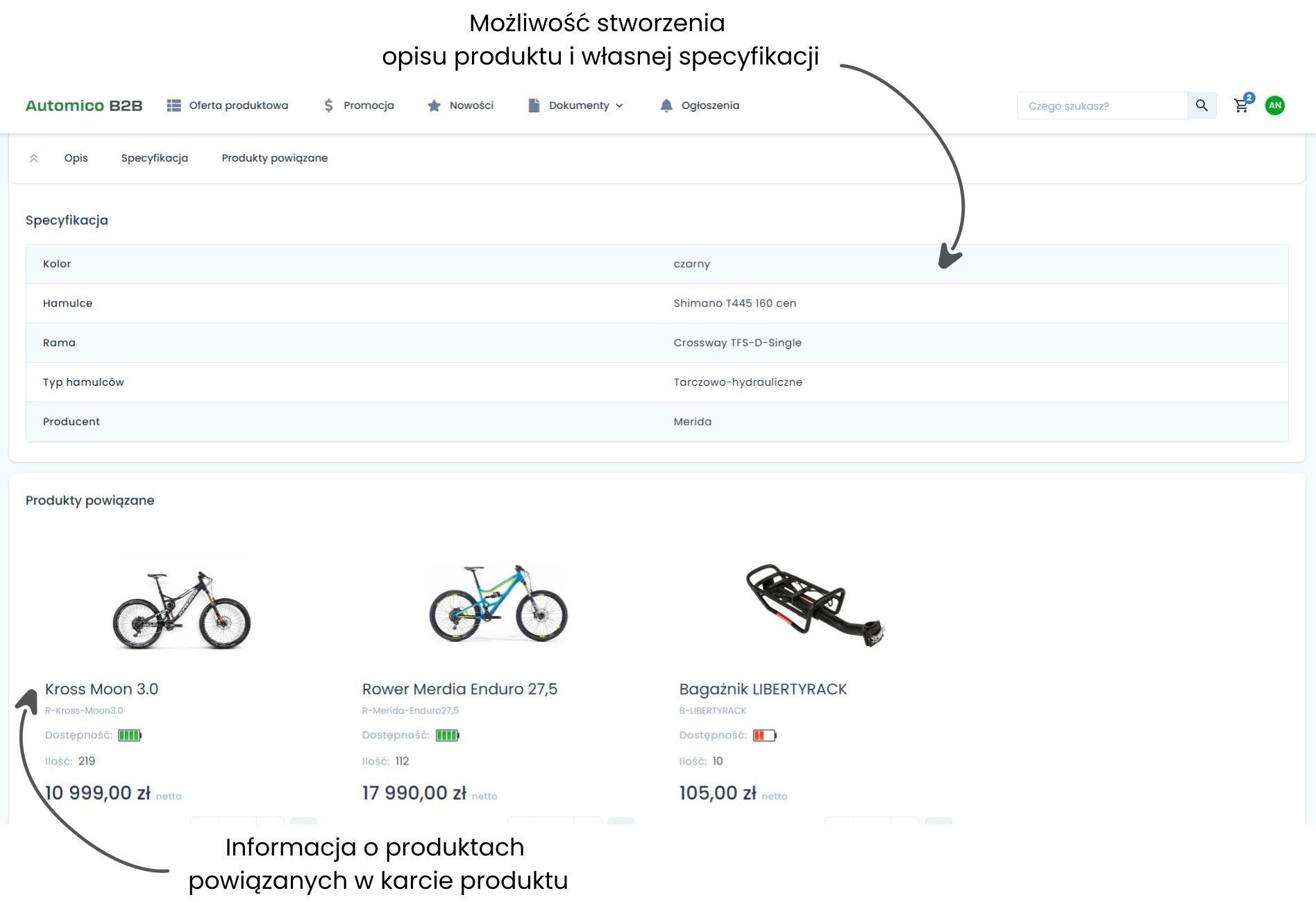Click the Automico B2B logo
The height and width of the screenshot is (902, 1316).
(84, 105)
